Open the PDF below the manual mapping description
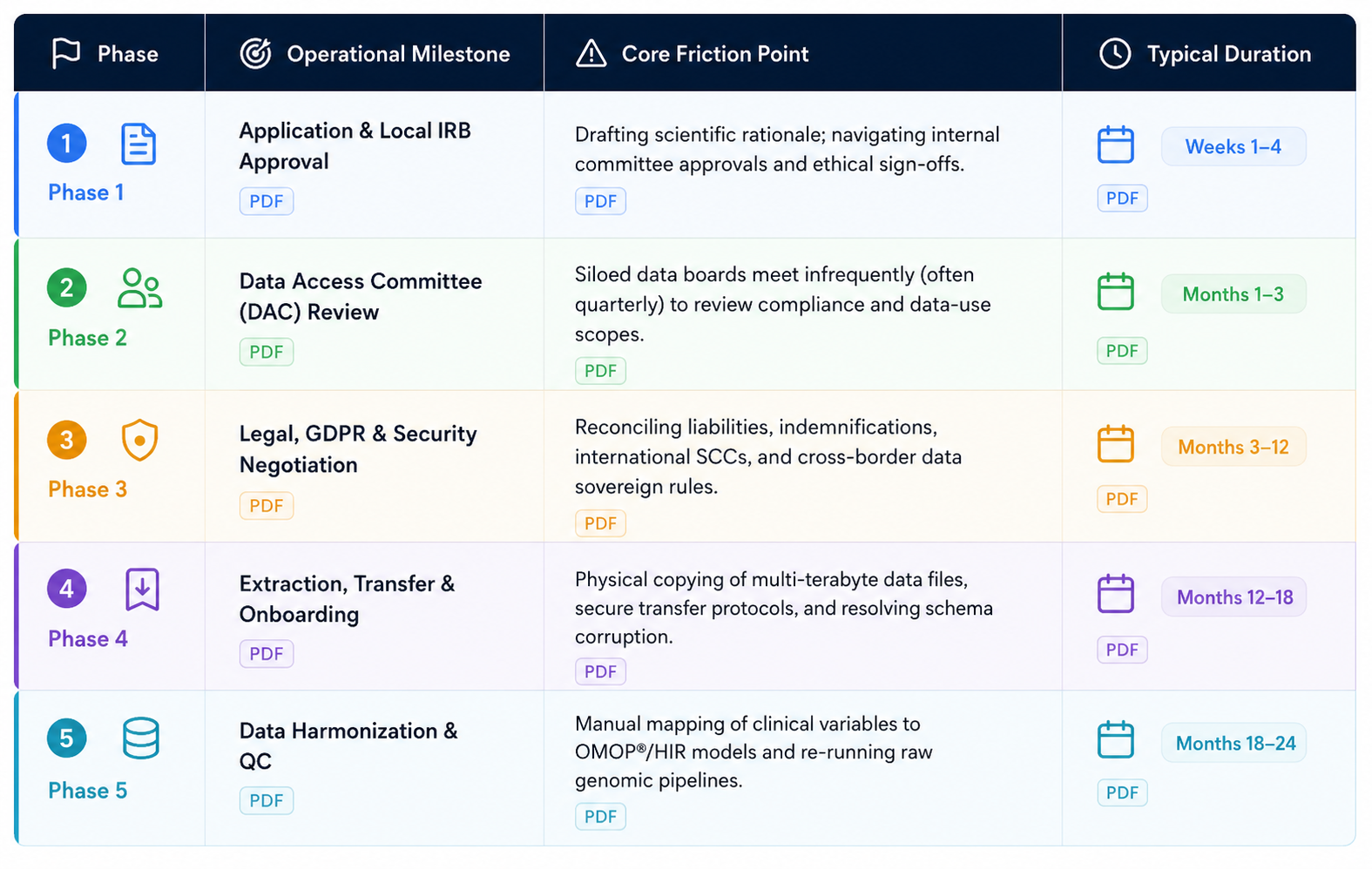The image size is (1372, 869). click(x=600, y=817)
